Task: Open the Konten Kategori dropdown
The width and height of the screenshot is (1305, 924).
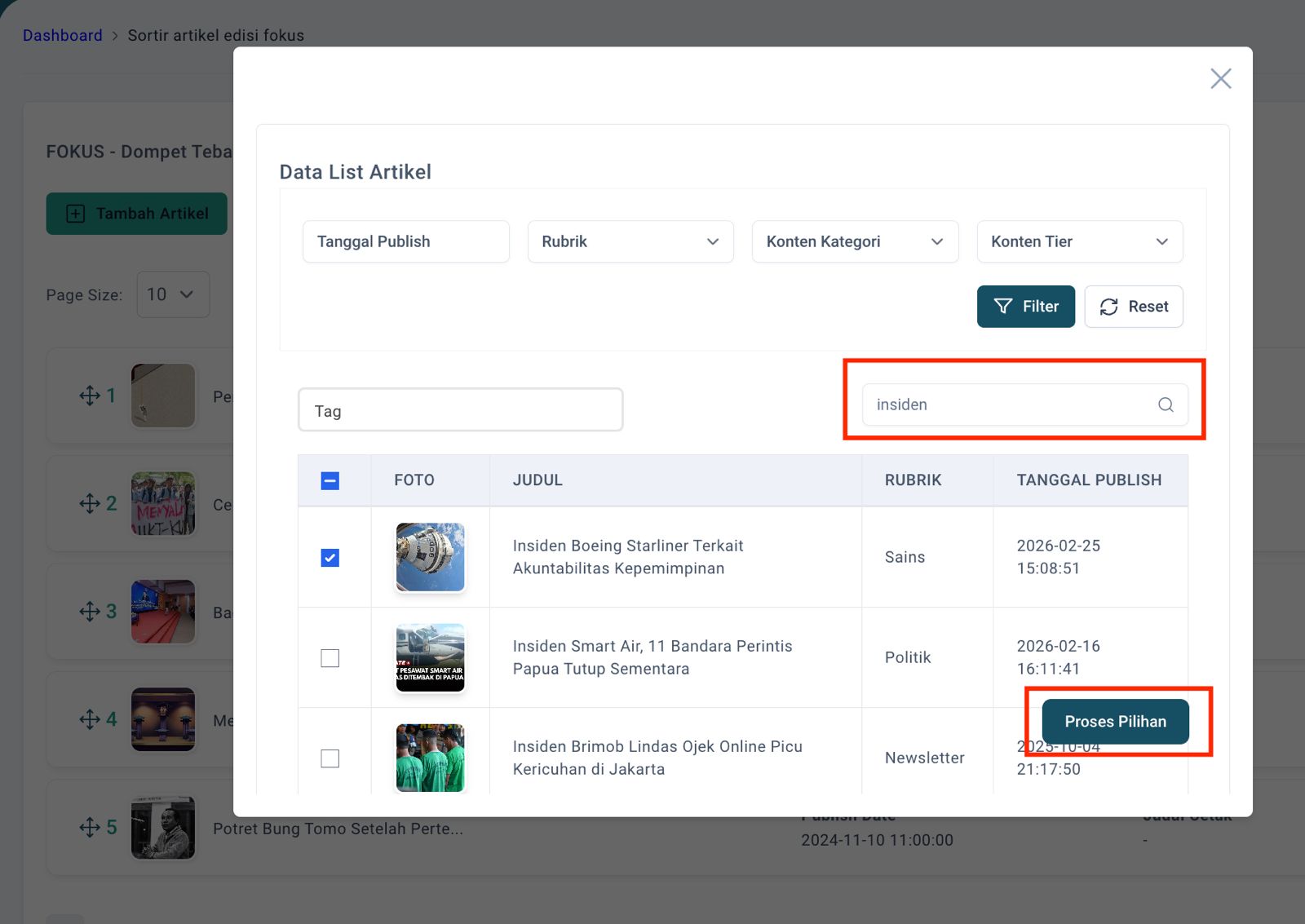Action: [854, 241]
